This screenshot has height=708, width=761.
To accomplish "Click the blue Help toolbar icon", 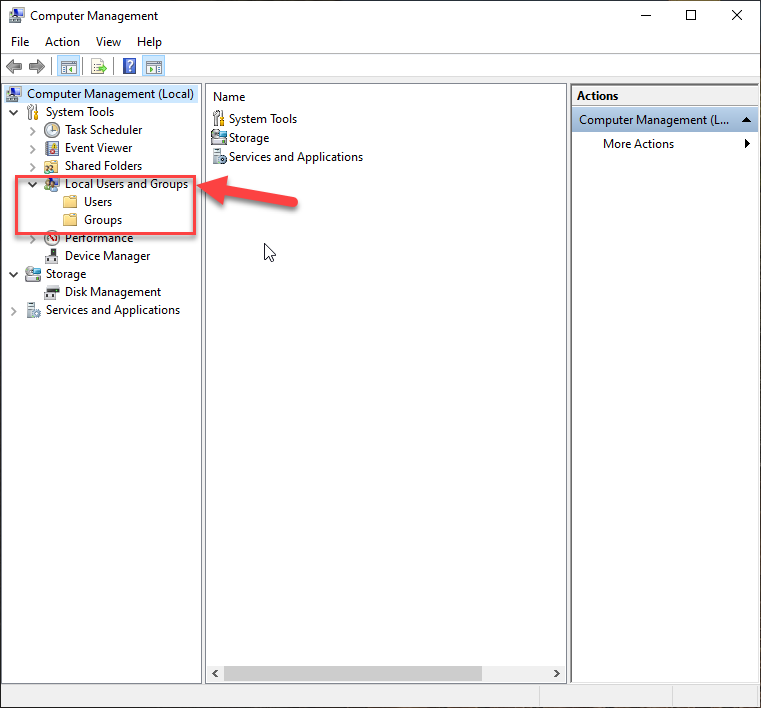I will coord(129,67).
